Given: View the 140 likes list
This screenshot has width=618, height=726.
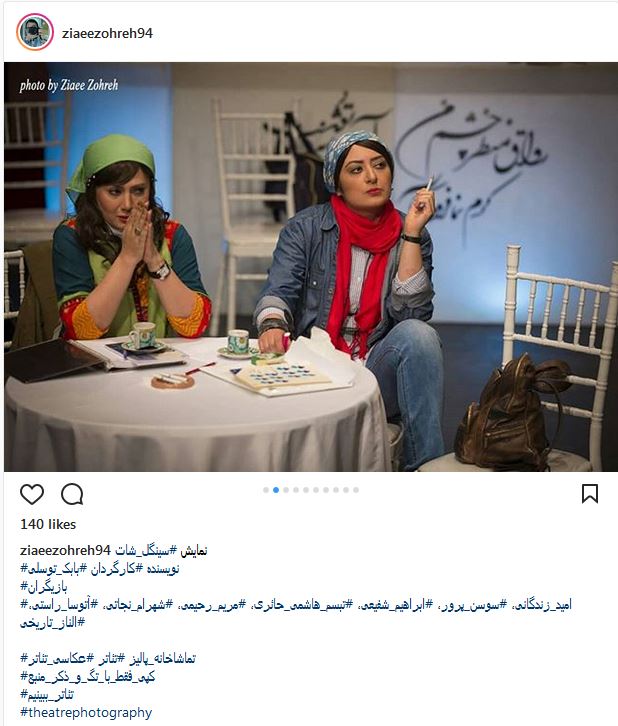Looking at the screenshot, I should (48, 524).
